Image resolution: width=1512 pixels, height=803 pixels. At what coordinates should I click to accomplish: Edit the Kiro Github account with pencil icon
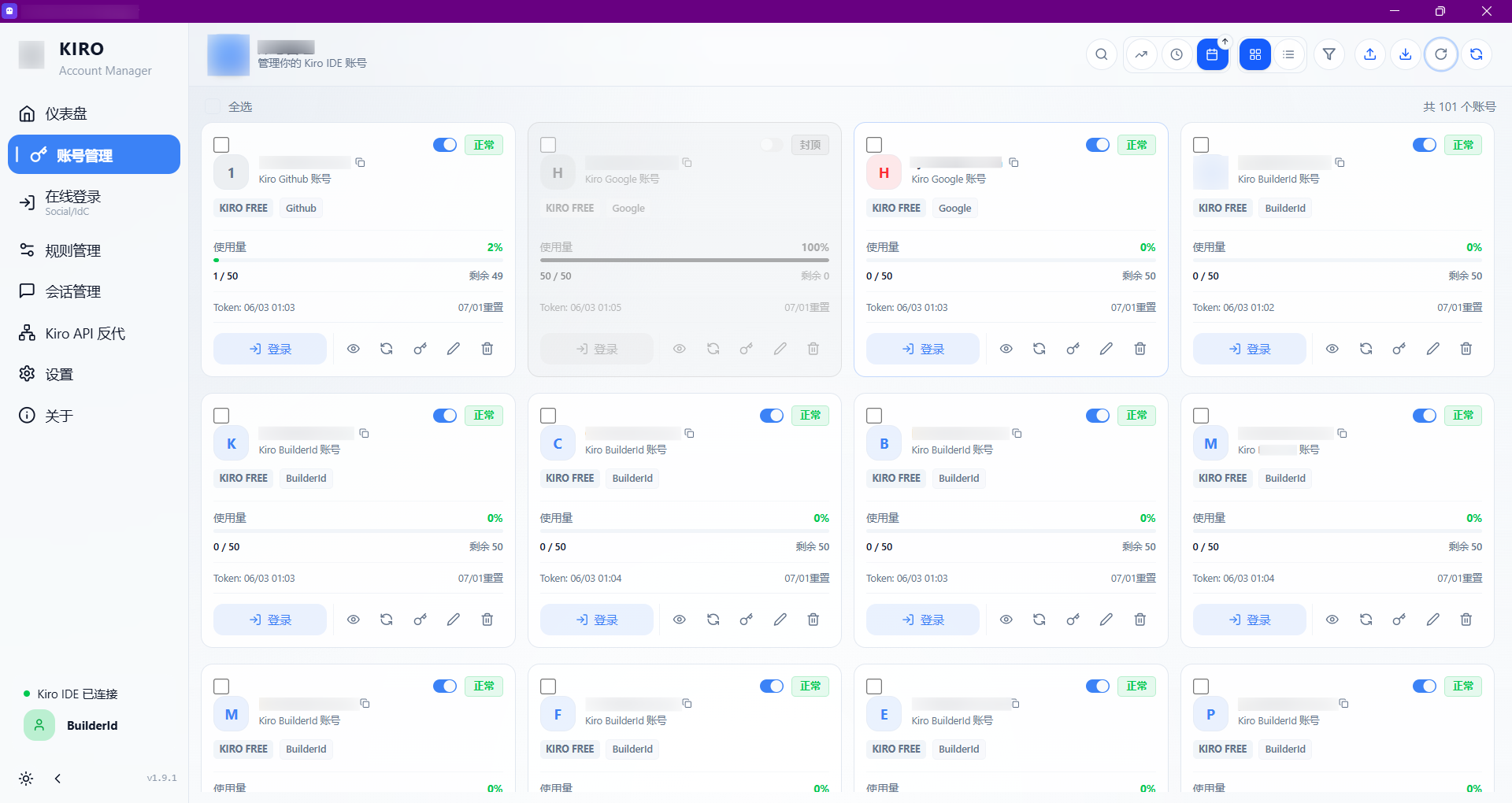[454, 349]
